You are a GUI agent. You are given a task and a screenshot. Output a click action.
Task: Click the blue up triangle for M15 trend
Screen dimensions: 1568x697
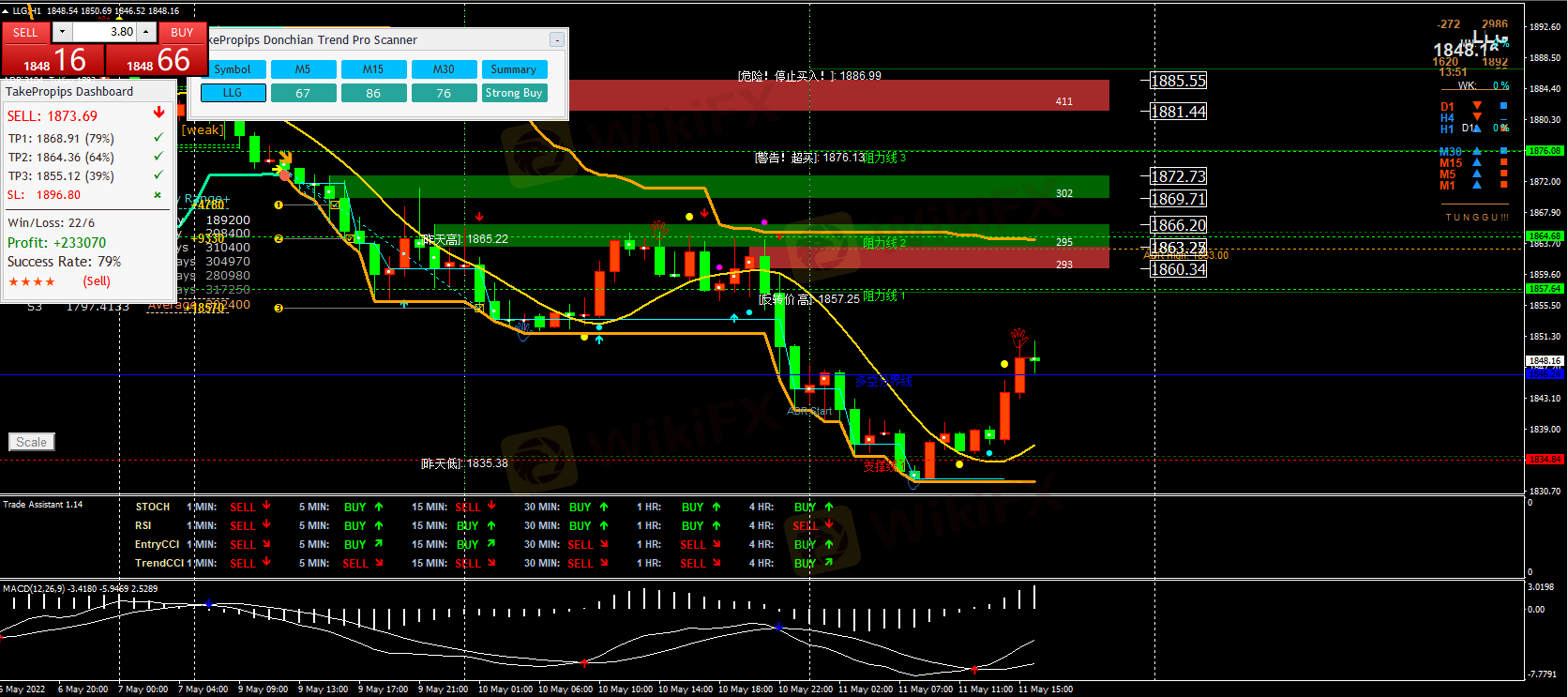1477,162
